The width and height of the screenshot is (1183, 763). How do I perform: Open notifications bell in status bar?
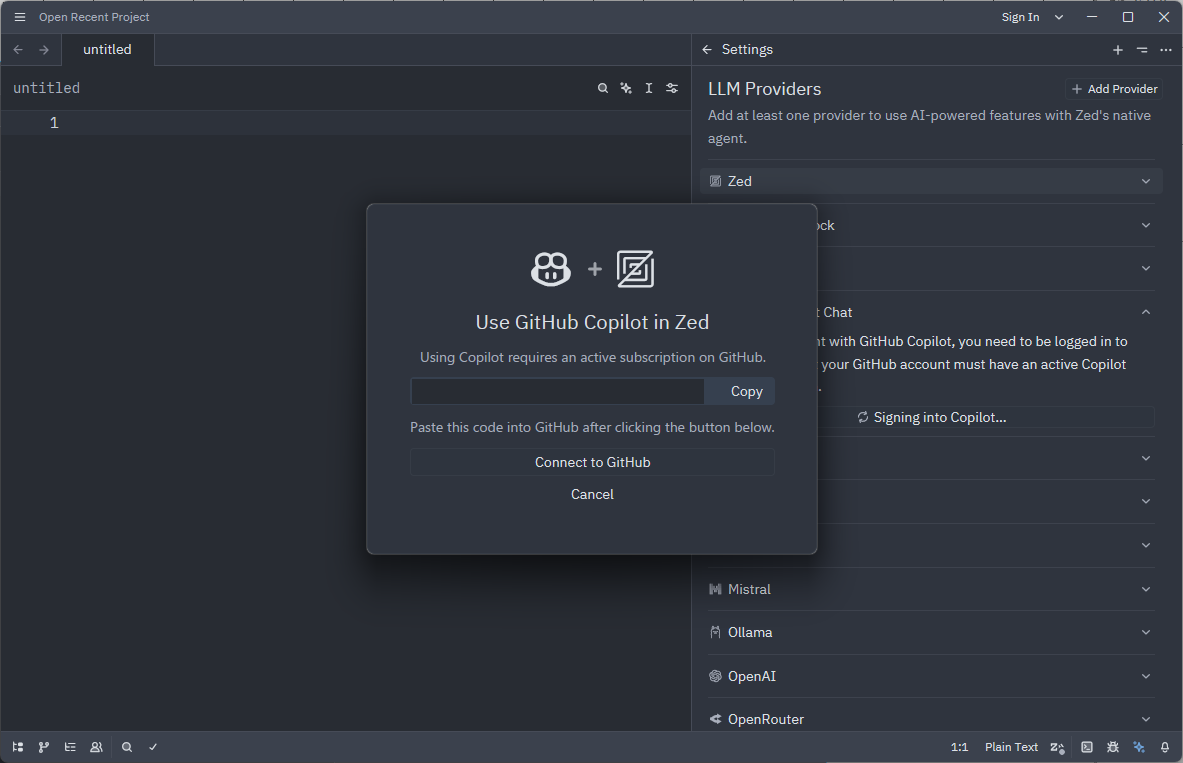(1165, 747)
